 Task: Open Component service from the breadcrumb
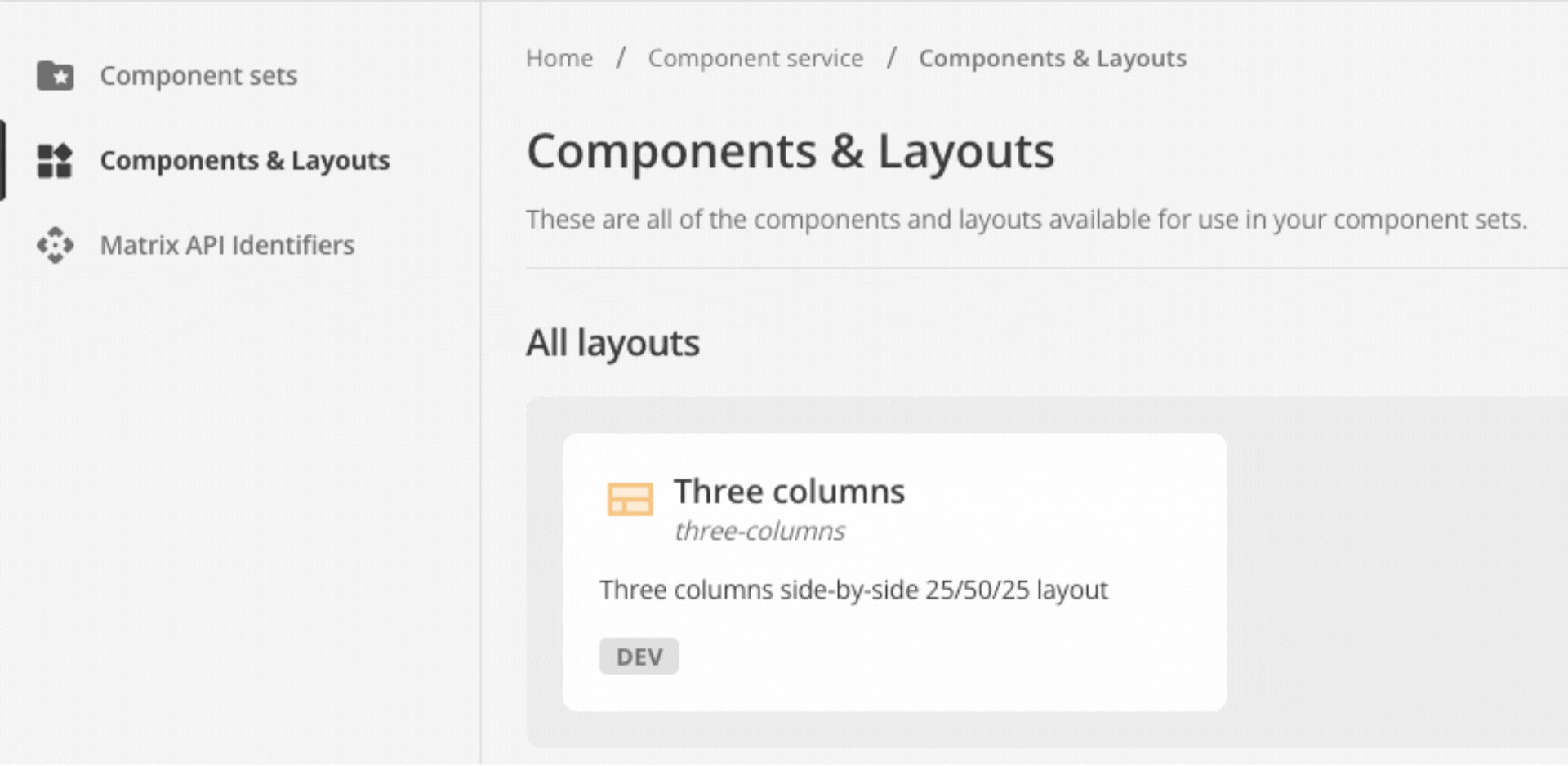point(755,58)
